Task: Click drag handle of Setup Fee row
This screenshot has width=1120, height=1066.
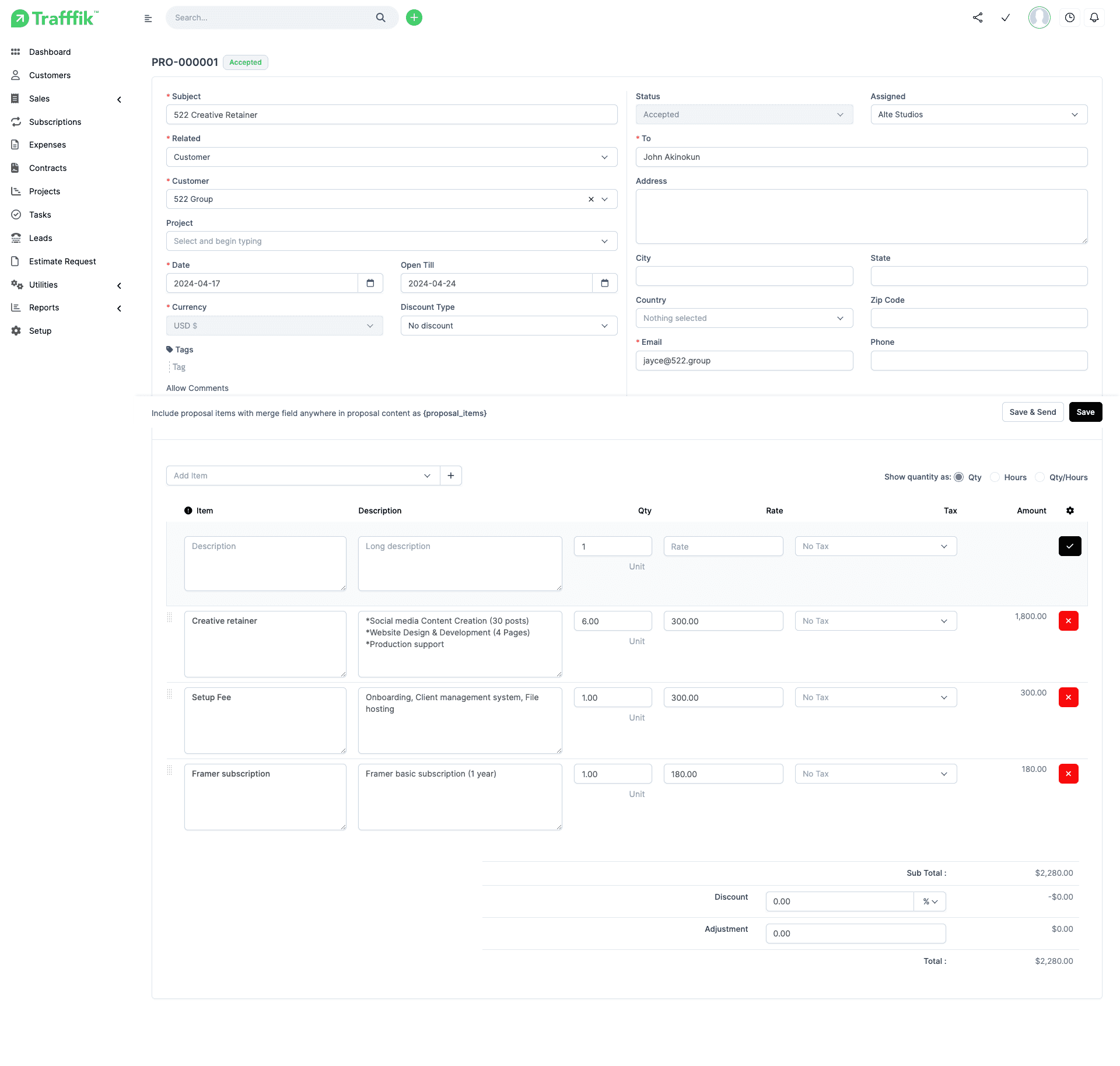Action: [x=170, y=694]
